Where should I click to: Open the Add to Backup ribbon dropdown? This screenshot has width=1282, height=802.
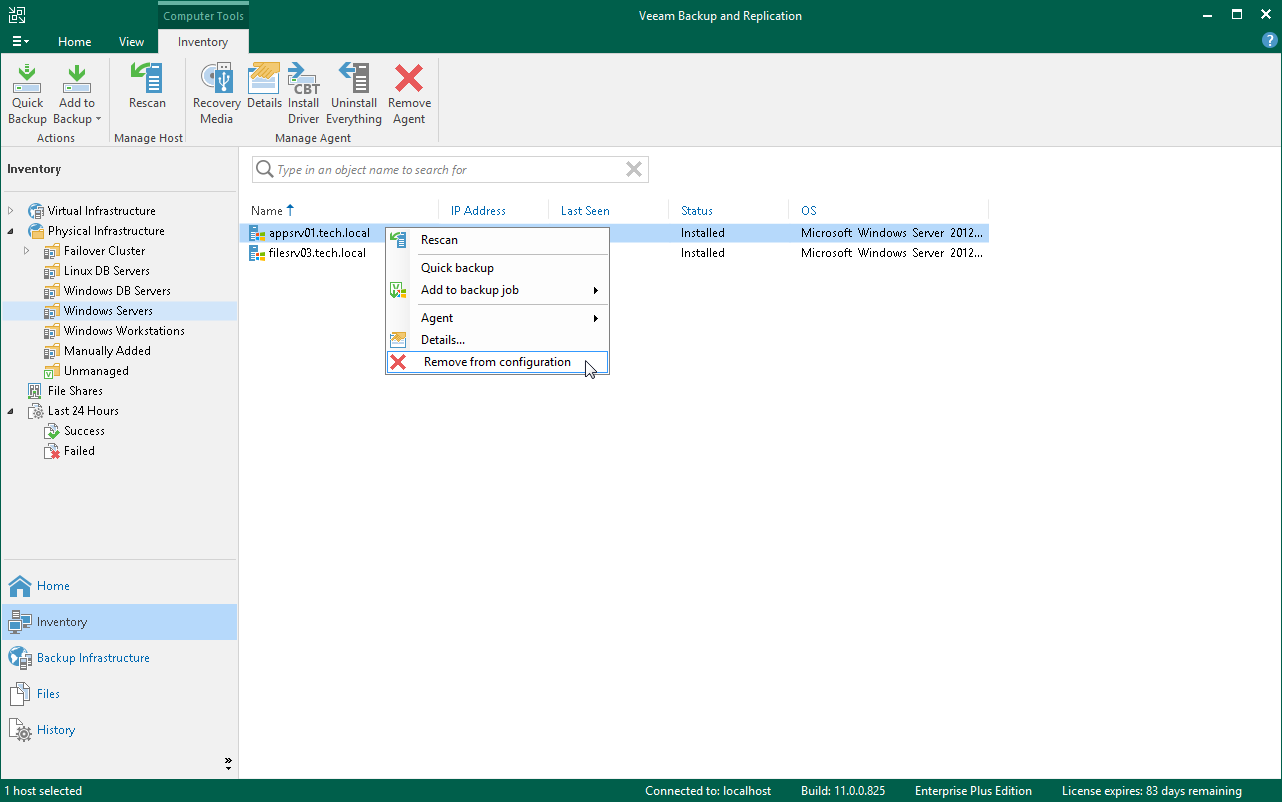(x=77, y=94)
